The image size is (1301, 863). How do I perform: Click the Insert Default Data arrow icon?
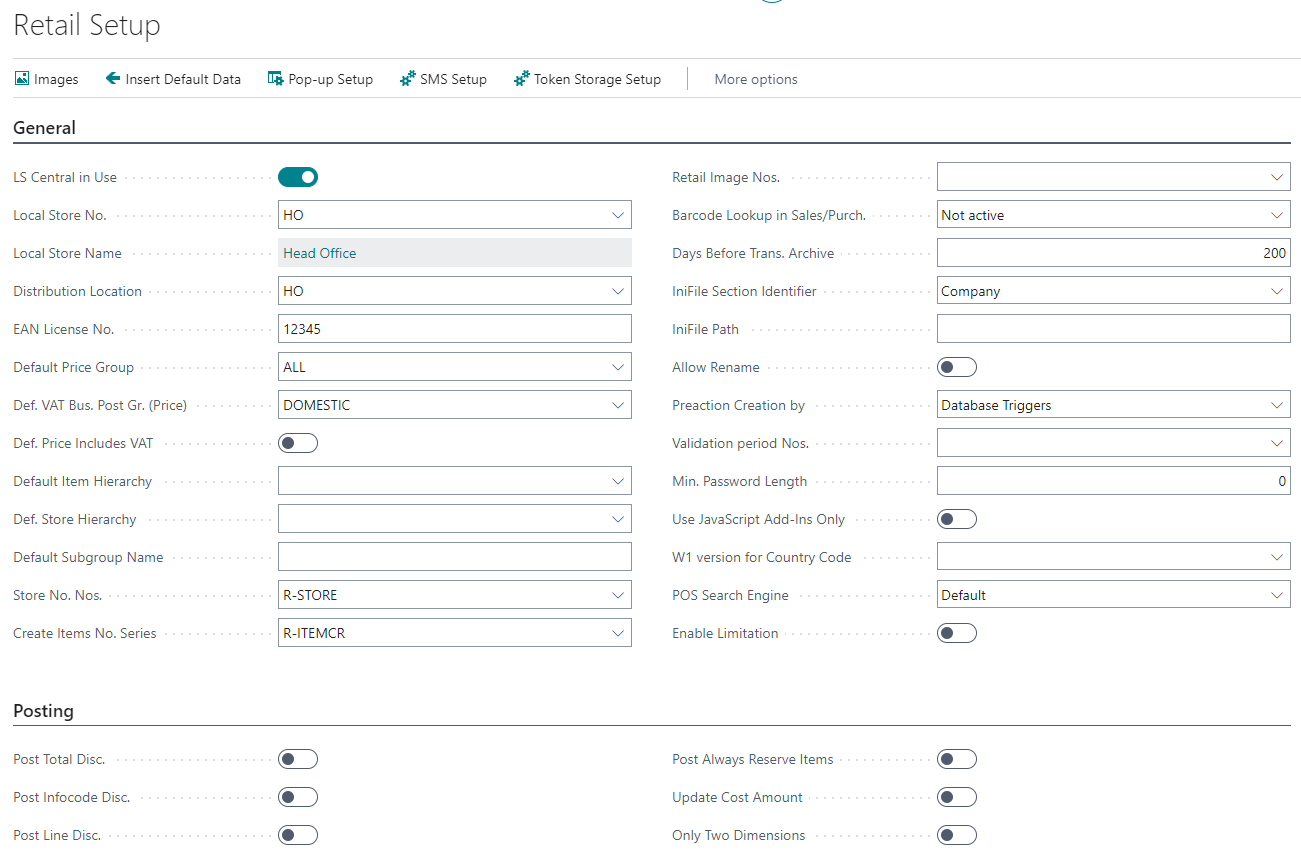tap(113, 79)
